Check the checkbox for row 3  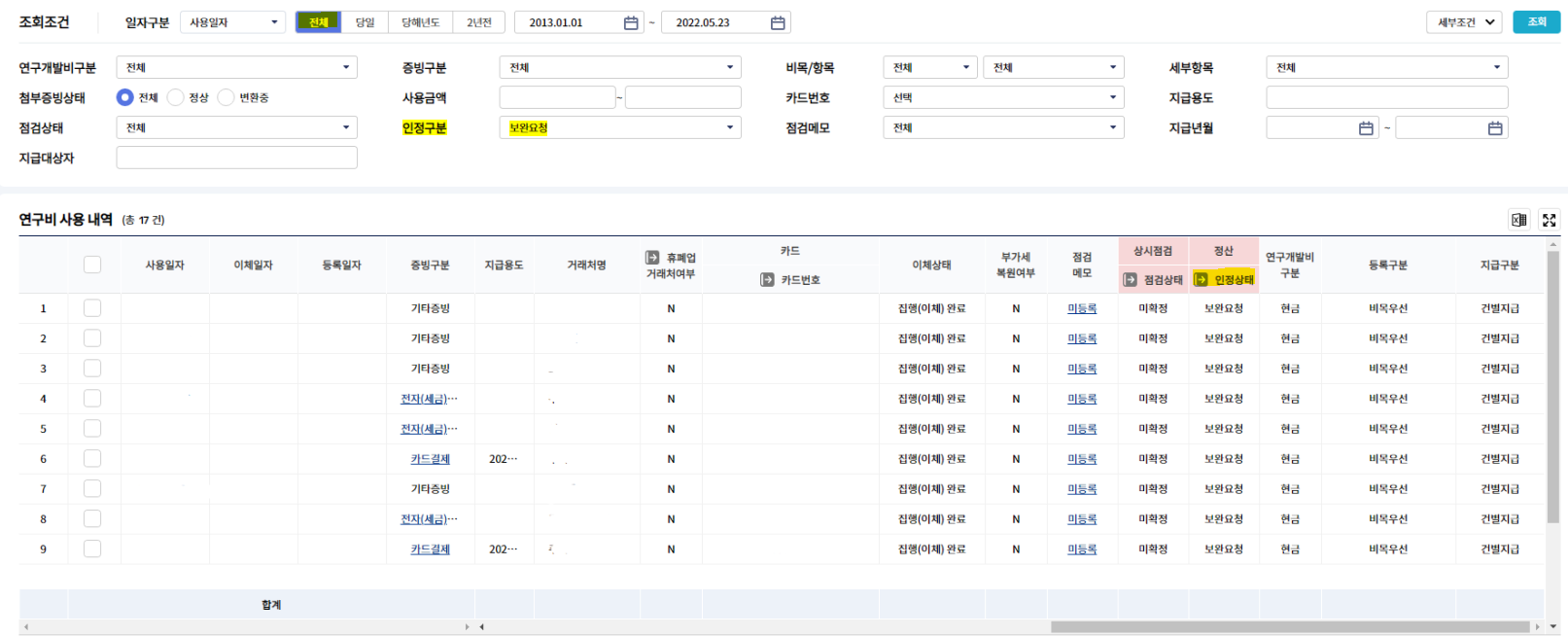coord(92,369)
